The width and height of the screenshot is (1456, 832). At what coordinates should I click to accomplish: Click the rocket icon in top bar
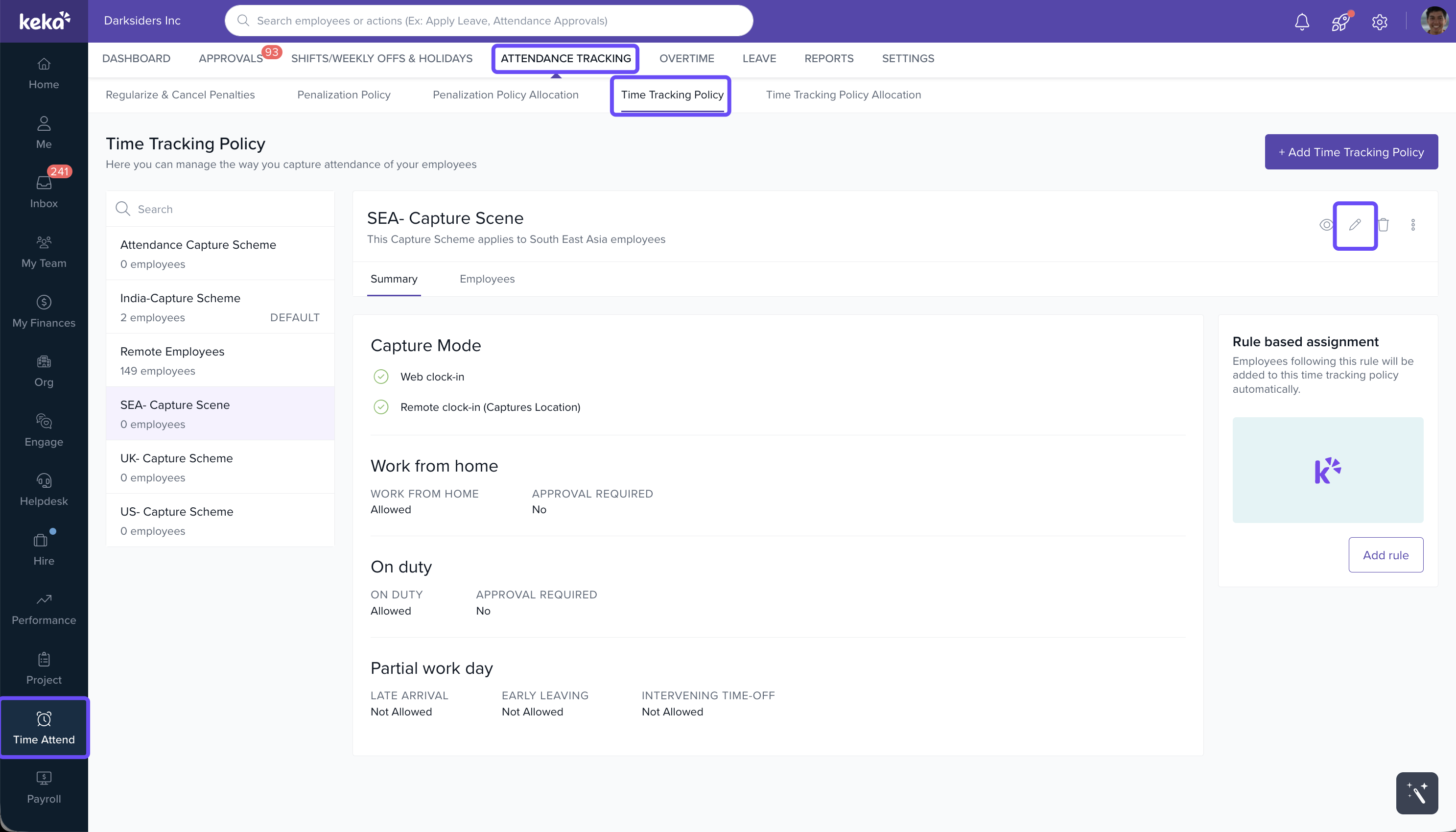click(x=1340, y=22)
